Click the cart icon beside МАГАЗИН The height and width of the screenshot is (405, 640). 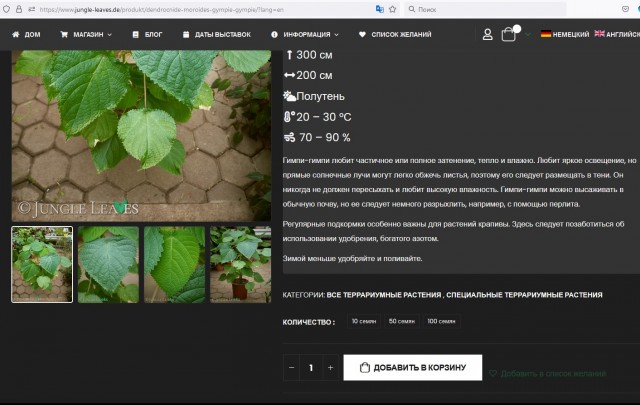click(x=64, y=34)
